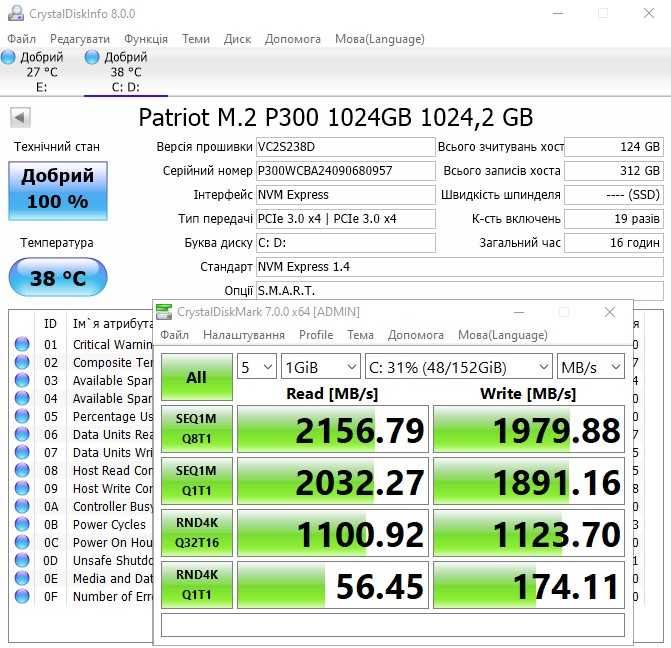This screenshot has width=671, height=648.
Task: Click the Добрий 100 % health status button
Action: (x=58, y=191)
